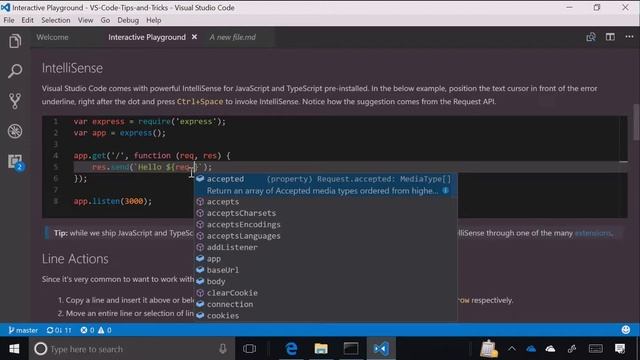The height and width of the screenshot is (360, 640).
Task: Close the Interactive Playground tab
Action: 195,37
